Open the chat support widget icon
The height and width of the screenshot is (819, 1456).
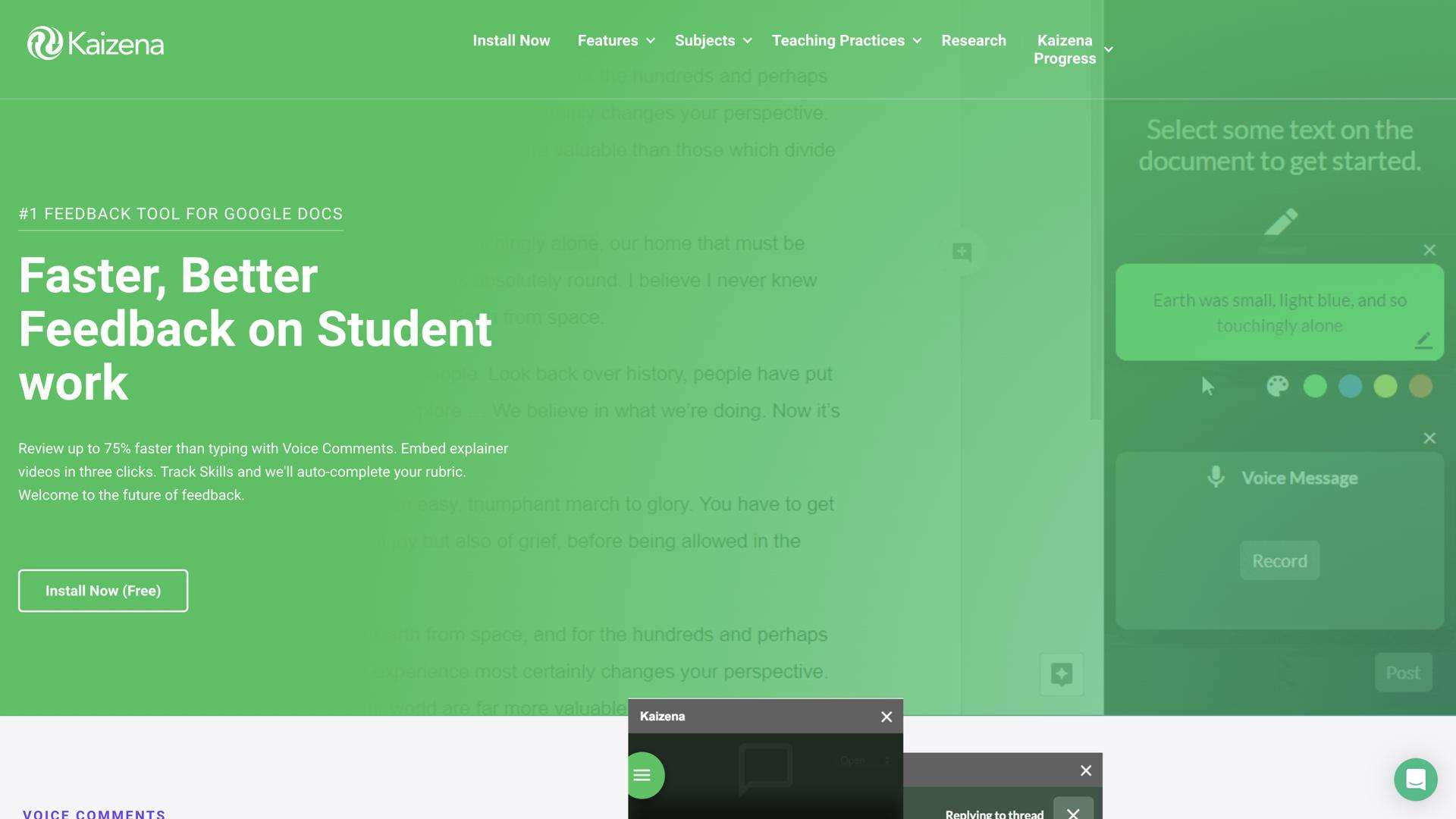[1415, 779]
